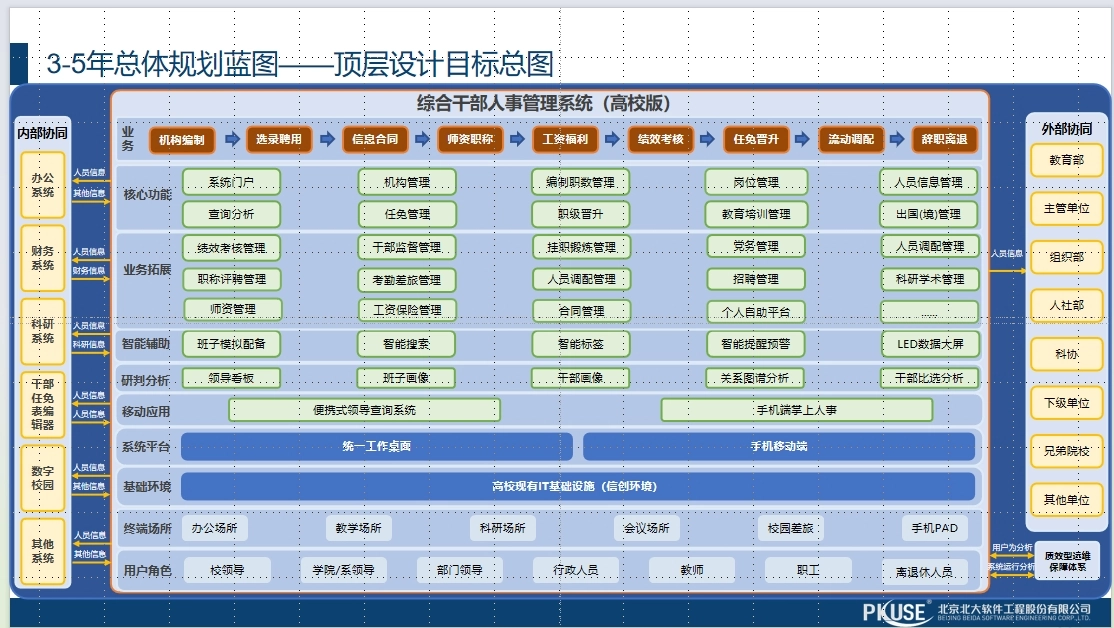The width and height of the screenshot is (1114, 628).
Task: Select the 党务管理 box
Action: (x=756, y=247)
